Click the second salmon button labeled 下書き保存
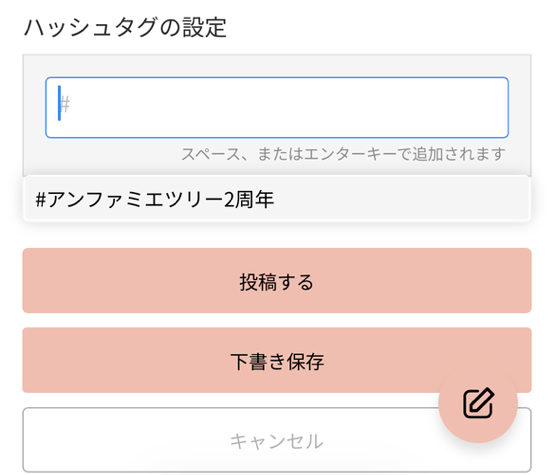Screen dimensions: 555x475 pos(277,360)
